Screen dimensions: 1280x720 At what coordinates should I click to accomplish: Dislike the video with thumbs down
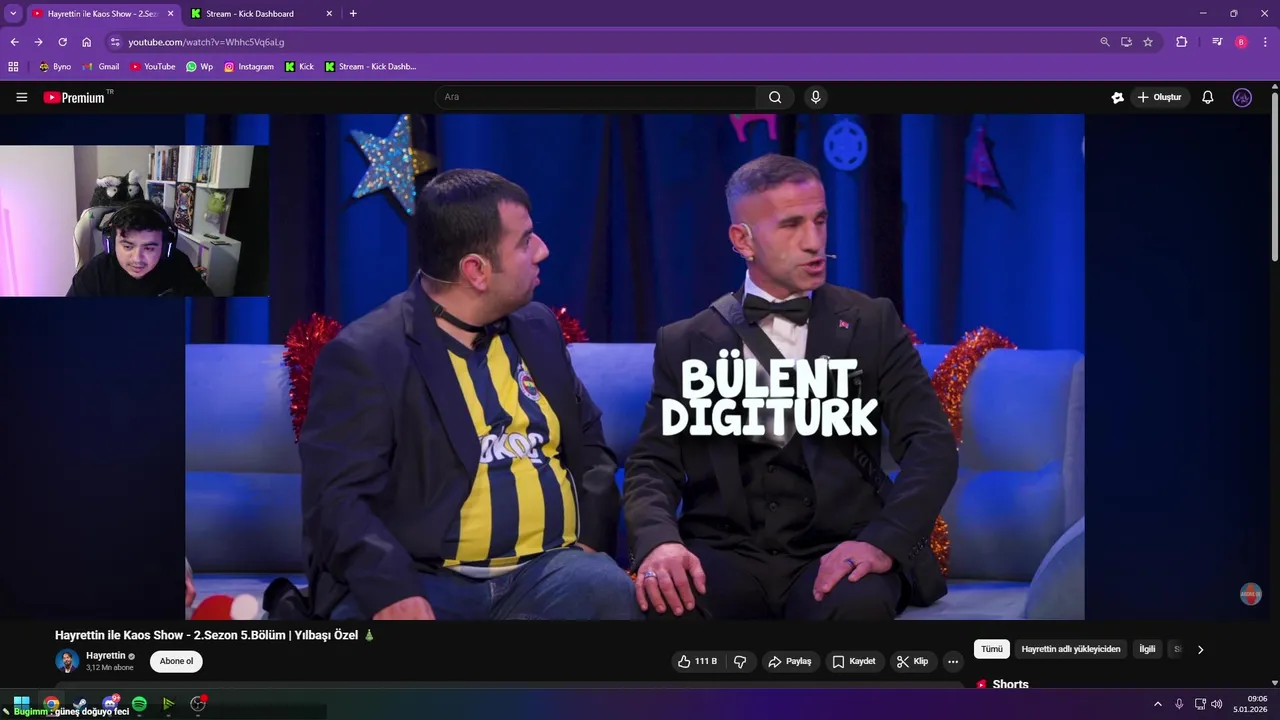click(740, 661)
